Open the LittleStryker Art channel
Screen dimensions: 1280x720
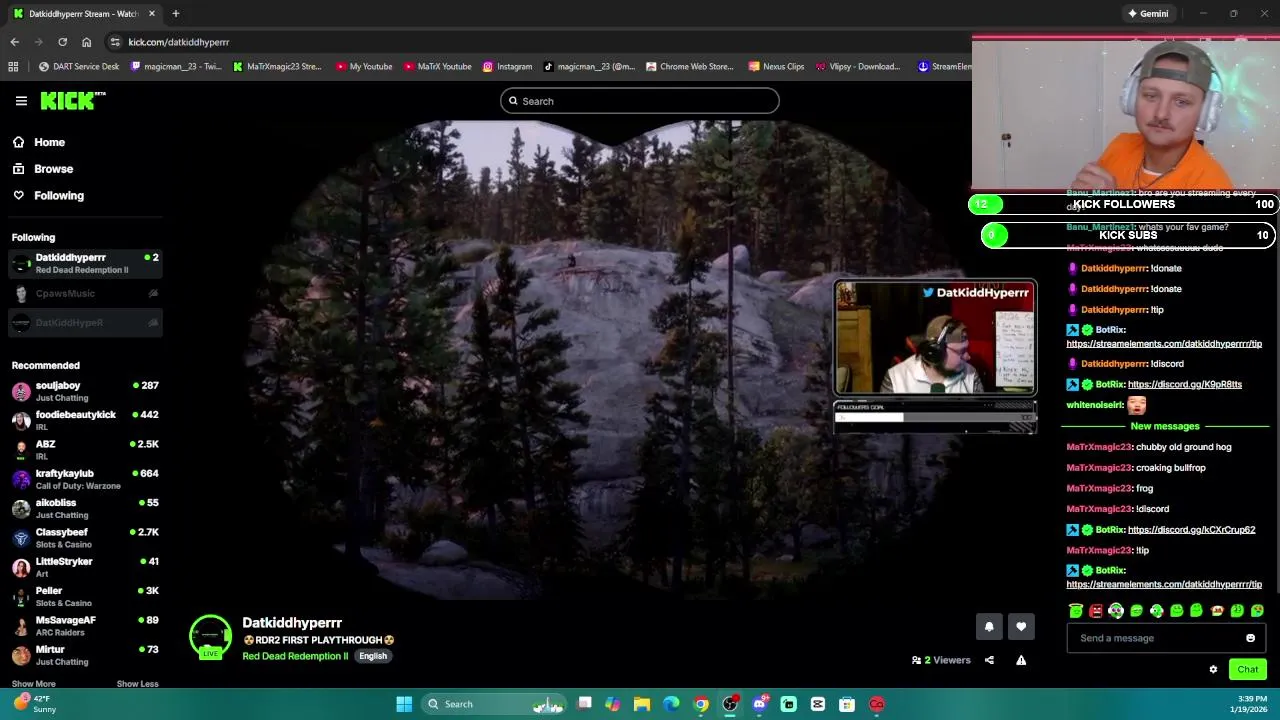[x=85, y=567]
